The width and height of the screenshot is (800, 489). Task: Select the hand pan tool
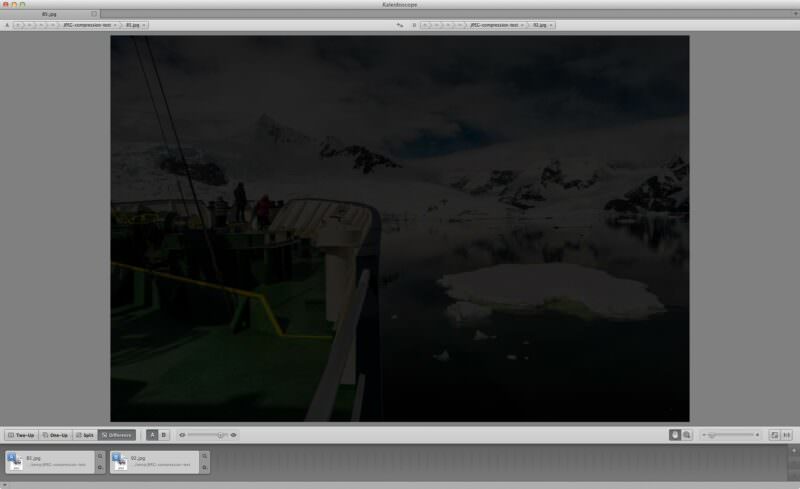[674, 435]
